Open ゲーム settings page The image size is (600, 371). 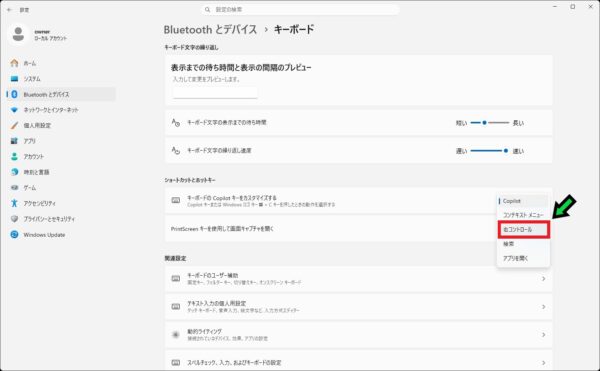coord(61,187)
